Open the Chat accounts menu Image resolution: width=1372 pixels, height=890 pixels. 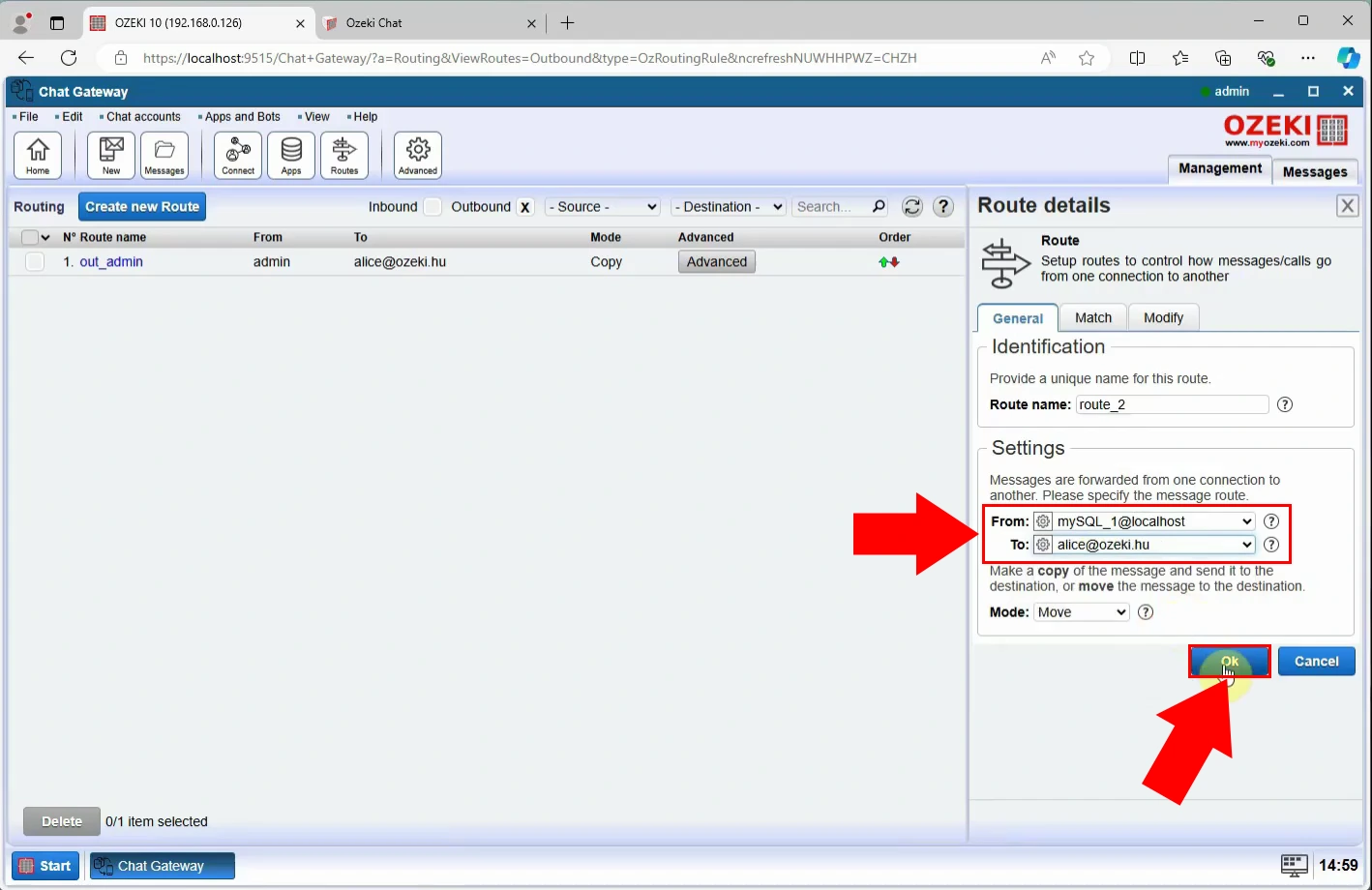coord(142,116)
